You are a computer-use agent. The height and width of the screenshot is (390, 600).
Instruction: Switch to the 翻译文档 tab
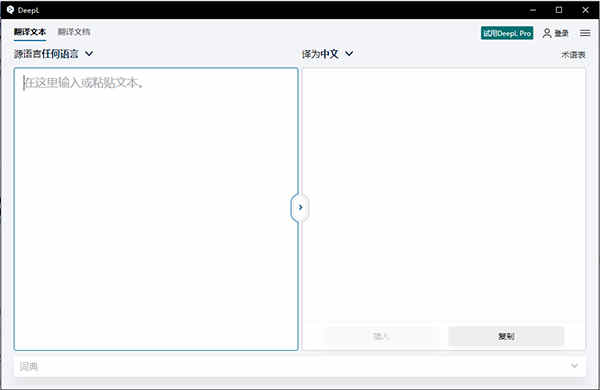(74, 32)
